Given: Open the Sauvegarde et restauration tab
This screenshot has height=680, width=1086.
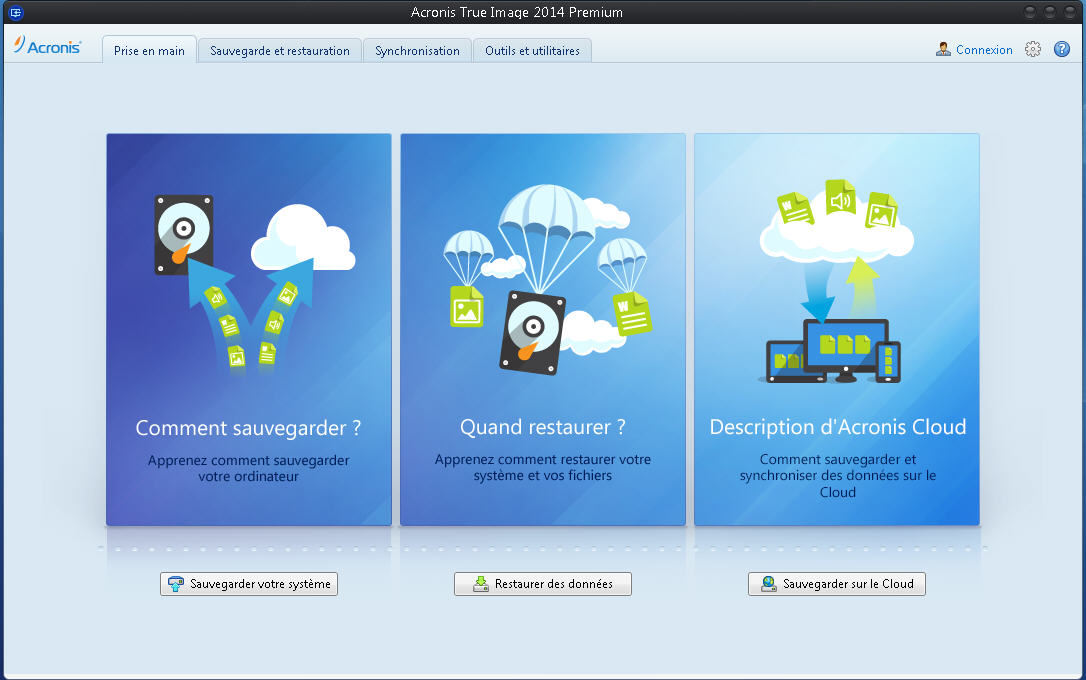Looking at the screenshot, I should point(280,51).
